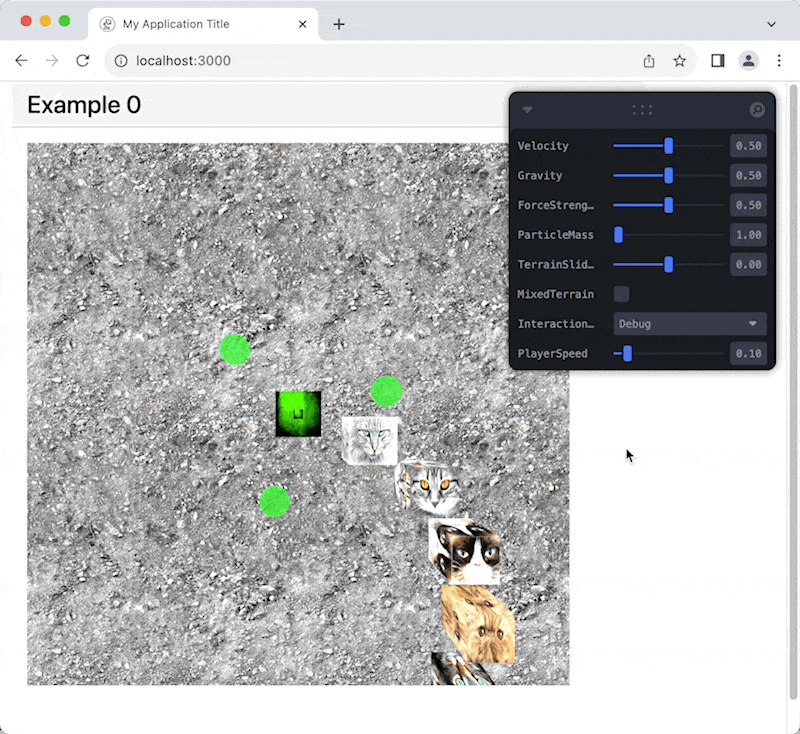Open the Chrome three-dot menu
800x734 pixels.
click(x=779, y=61)
